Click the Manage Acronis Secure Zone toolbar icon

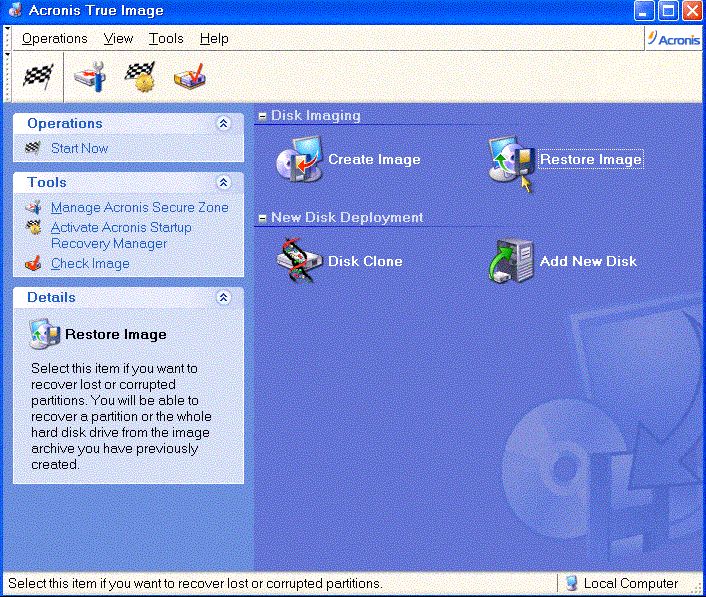pos(90,77)
